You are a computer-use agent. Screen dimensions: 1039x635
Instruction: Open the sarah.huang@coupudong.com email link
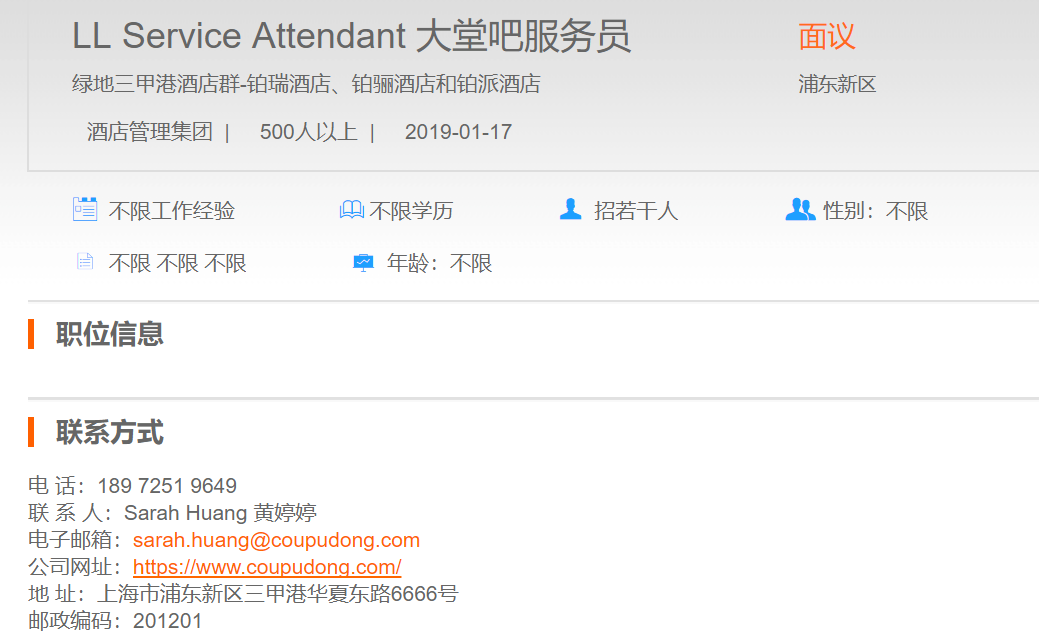tap(276, 540)
